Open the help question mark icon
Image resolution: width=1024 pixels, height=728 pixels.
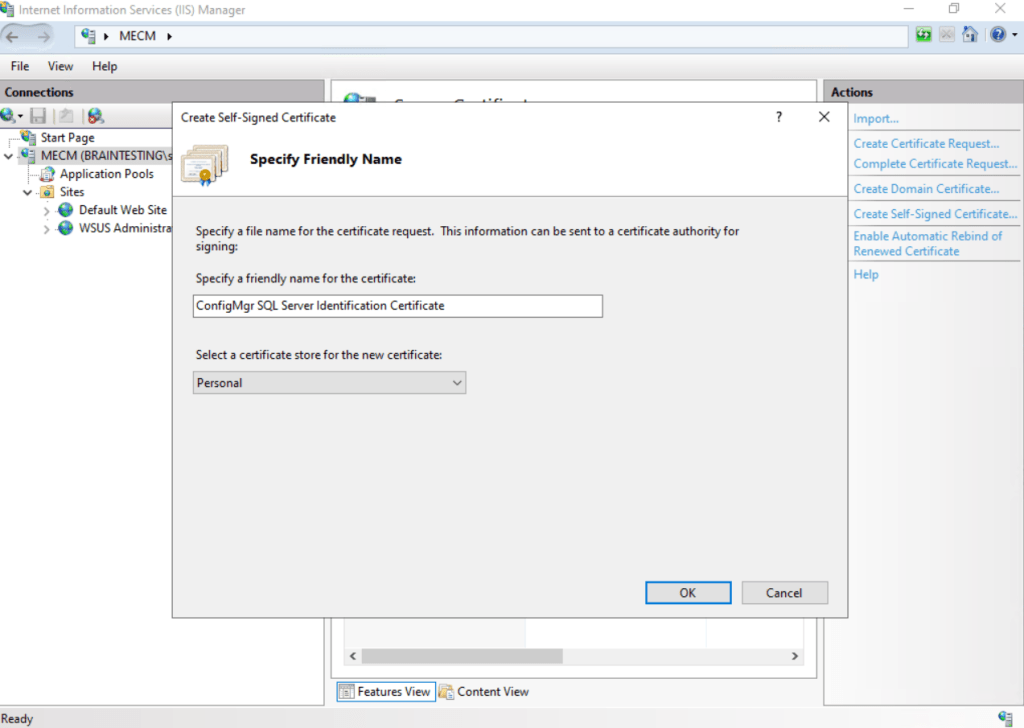[998, 35]
